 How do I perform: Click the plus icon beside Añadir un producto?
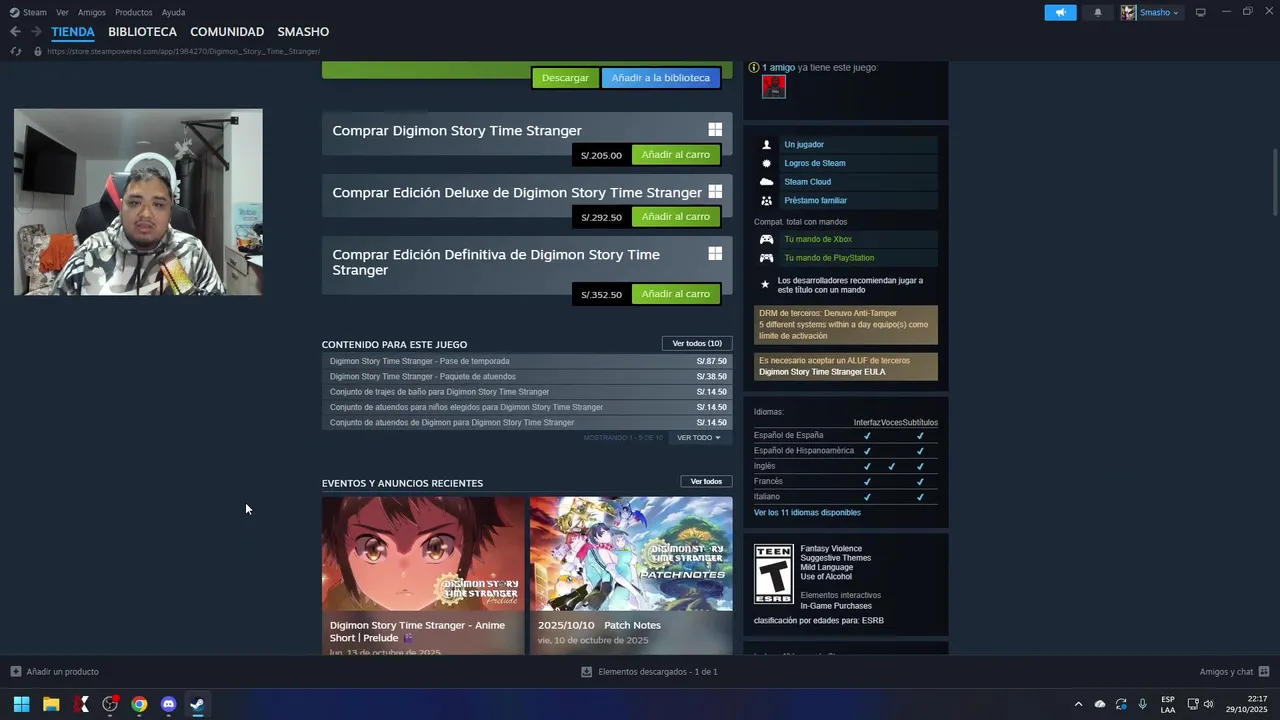[16, 672]
